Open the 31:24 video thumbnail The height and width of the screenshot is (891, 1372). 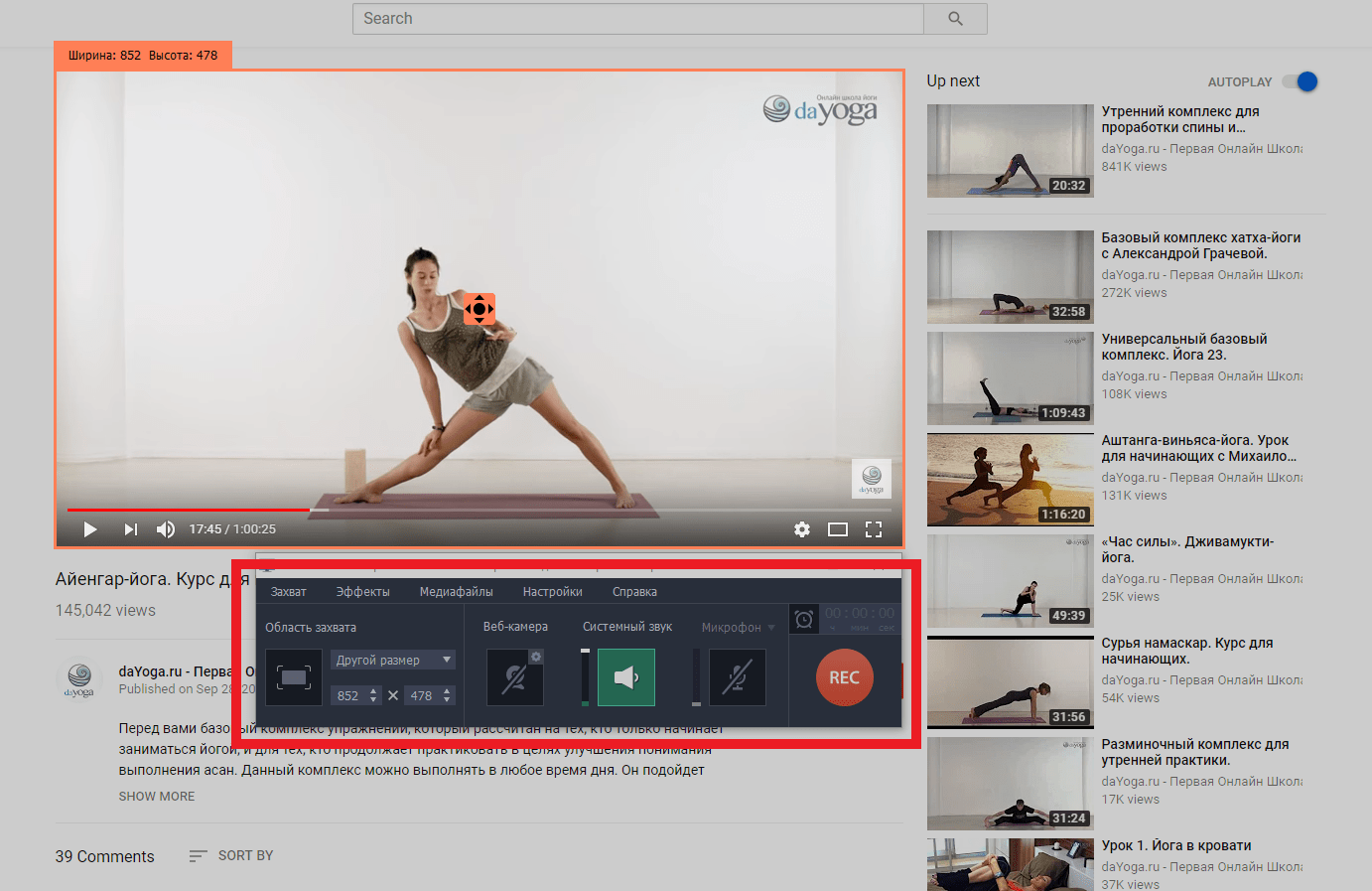1011,784
